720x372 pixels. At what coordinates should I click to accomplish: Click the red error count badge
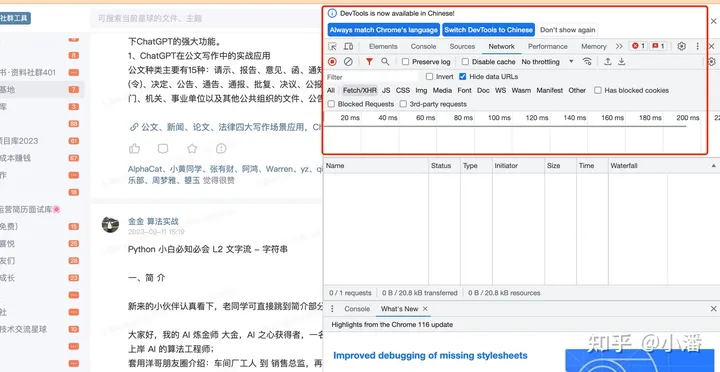pyautogui.click(x=638, y=46)
